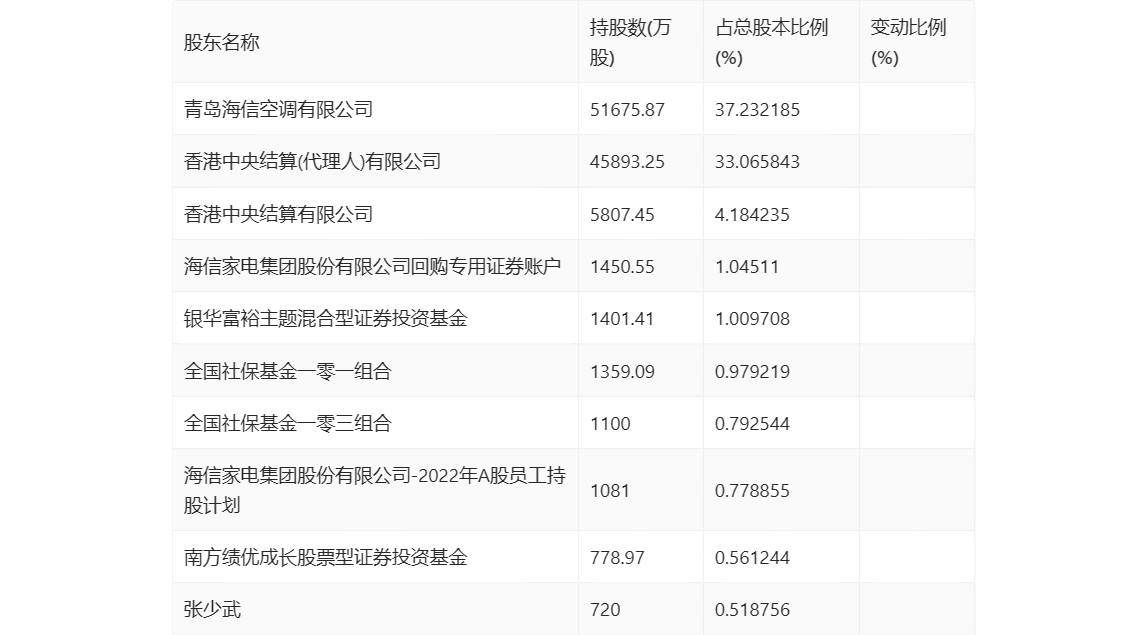Select 香港中央结算(代理人)有限公司 row name

coord(312,161)
